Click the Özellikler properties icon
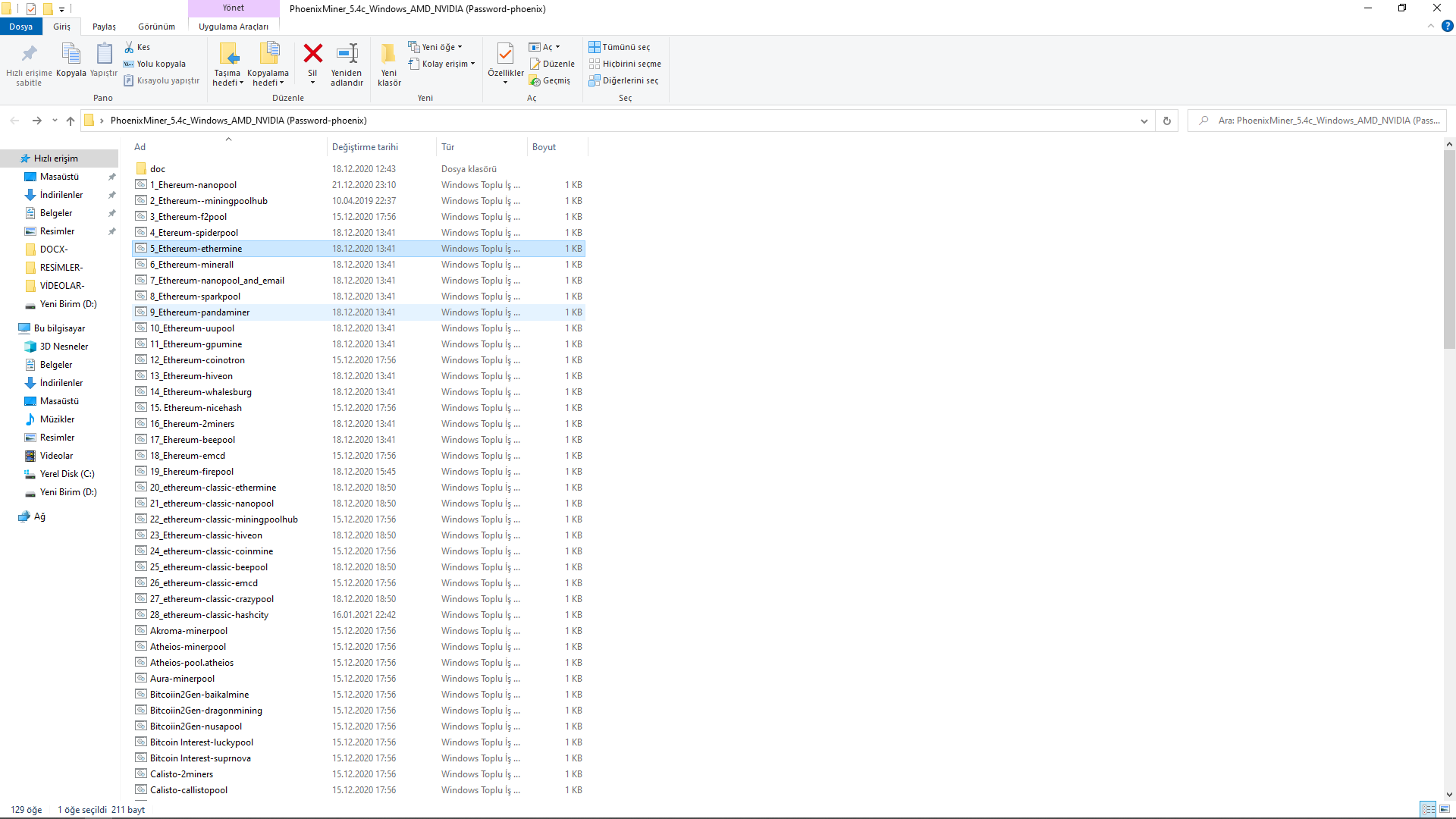 tap(505, 54)
